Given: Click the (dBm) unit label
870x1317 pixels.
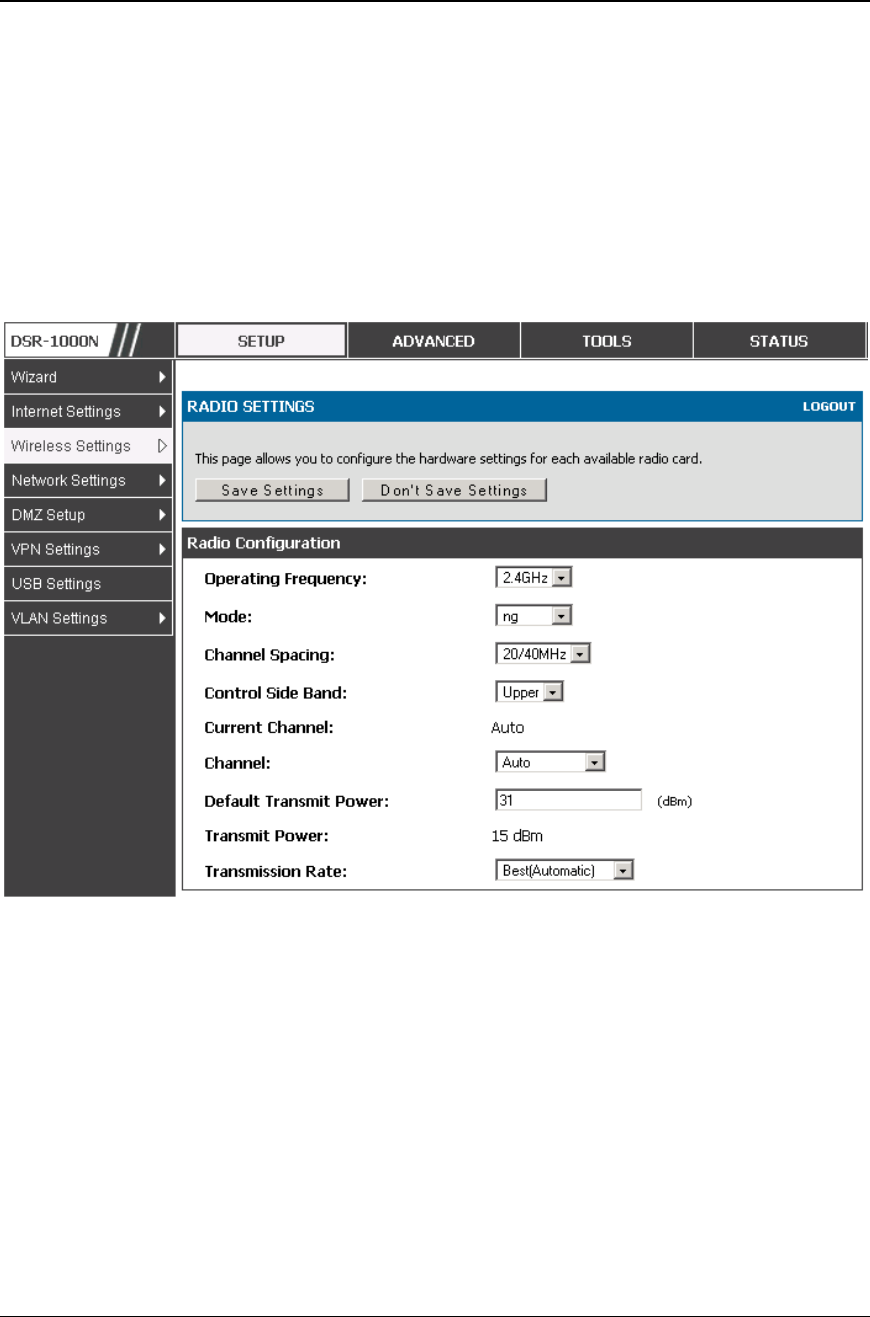Looking at the screenshot, I should point(674,802).
